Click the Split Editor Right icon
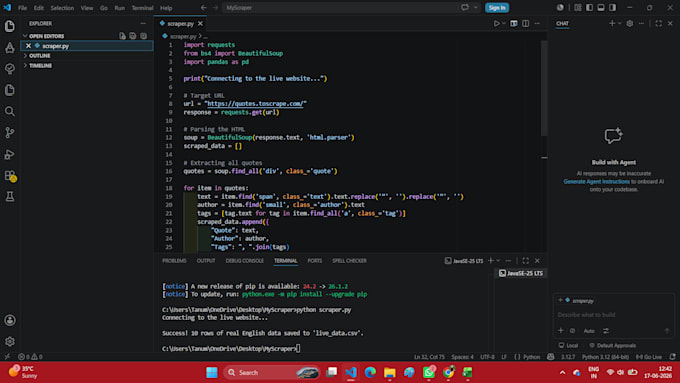The image size is (680, 383). pyautogui.click(x=526, y=23)
